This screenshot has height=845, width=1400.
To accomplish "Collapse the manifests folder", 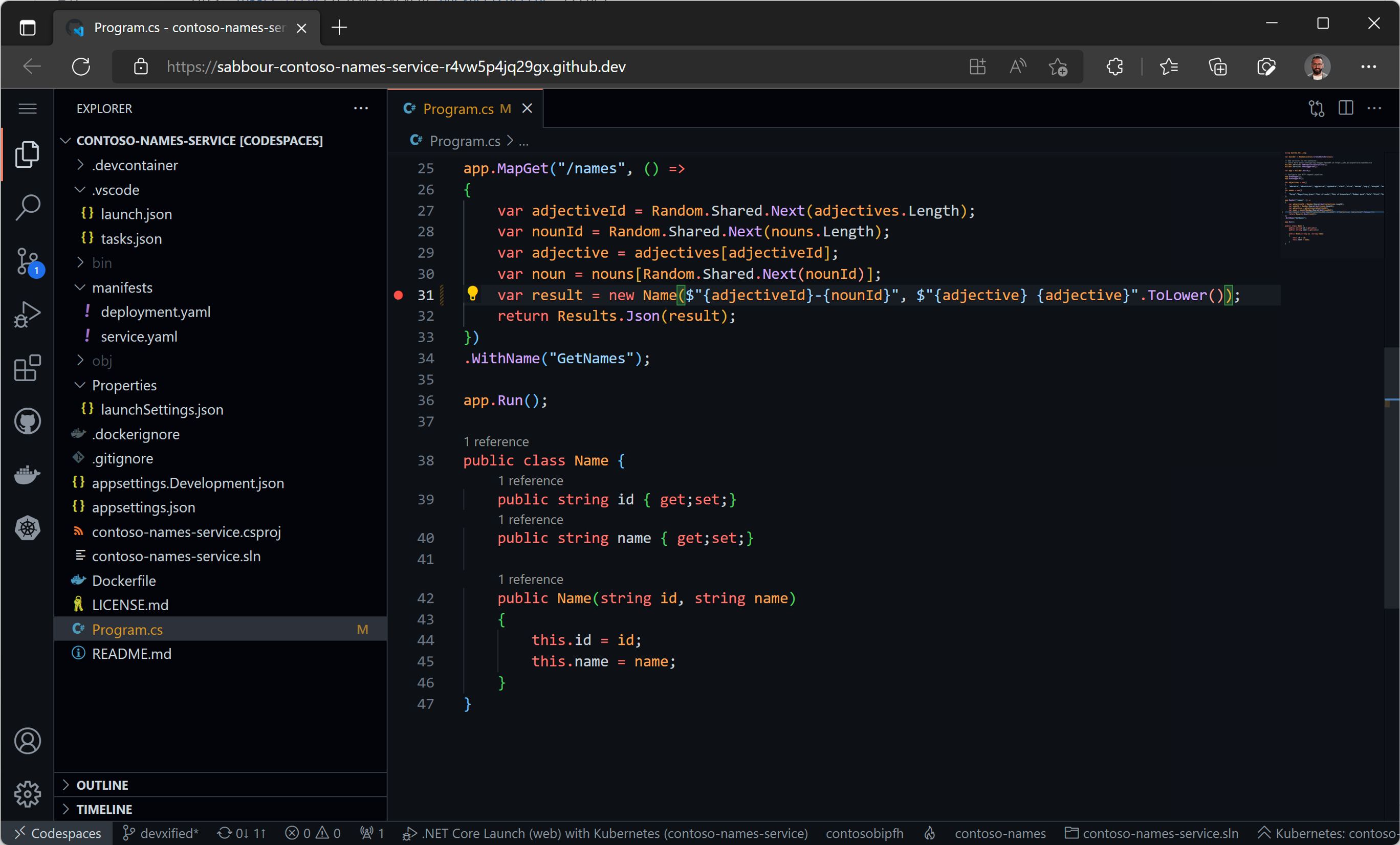I will (122, 288).
